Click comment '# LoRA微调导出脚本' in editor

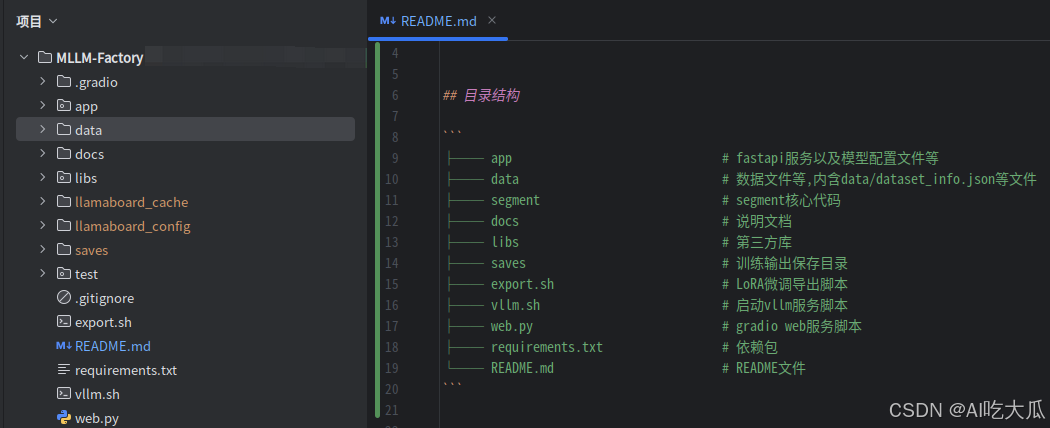coord(785,284)
